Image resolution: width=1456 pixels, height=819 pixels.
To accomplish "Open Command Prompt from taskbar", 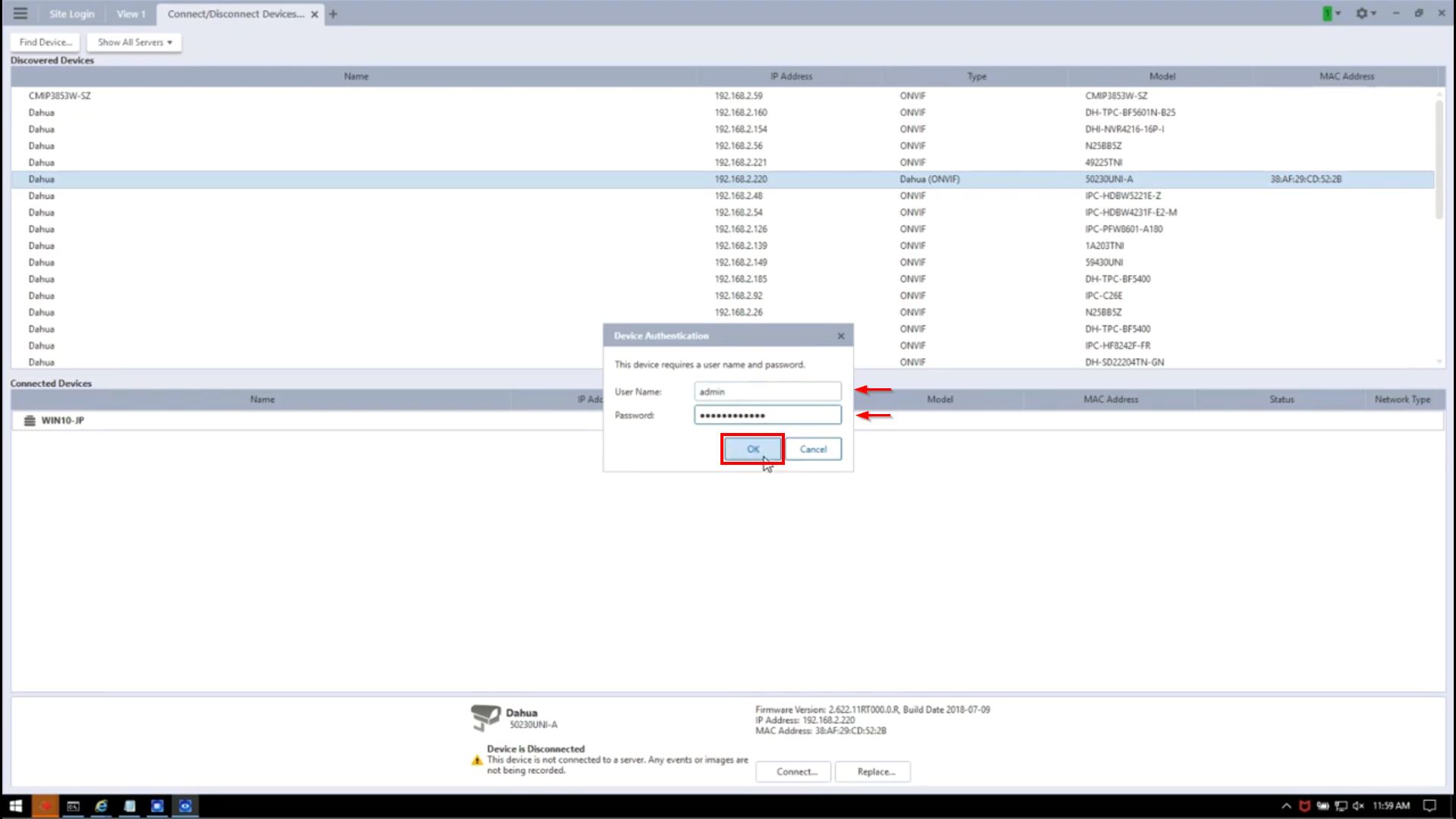I will tap(73, 806).
